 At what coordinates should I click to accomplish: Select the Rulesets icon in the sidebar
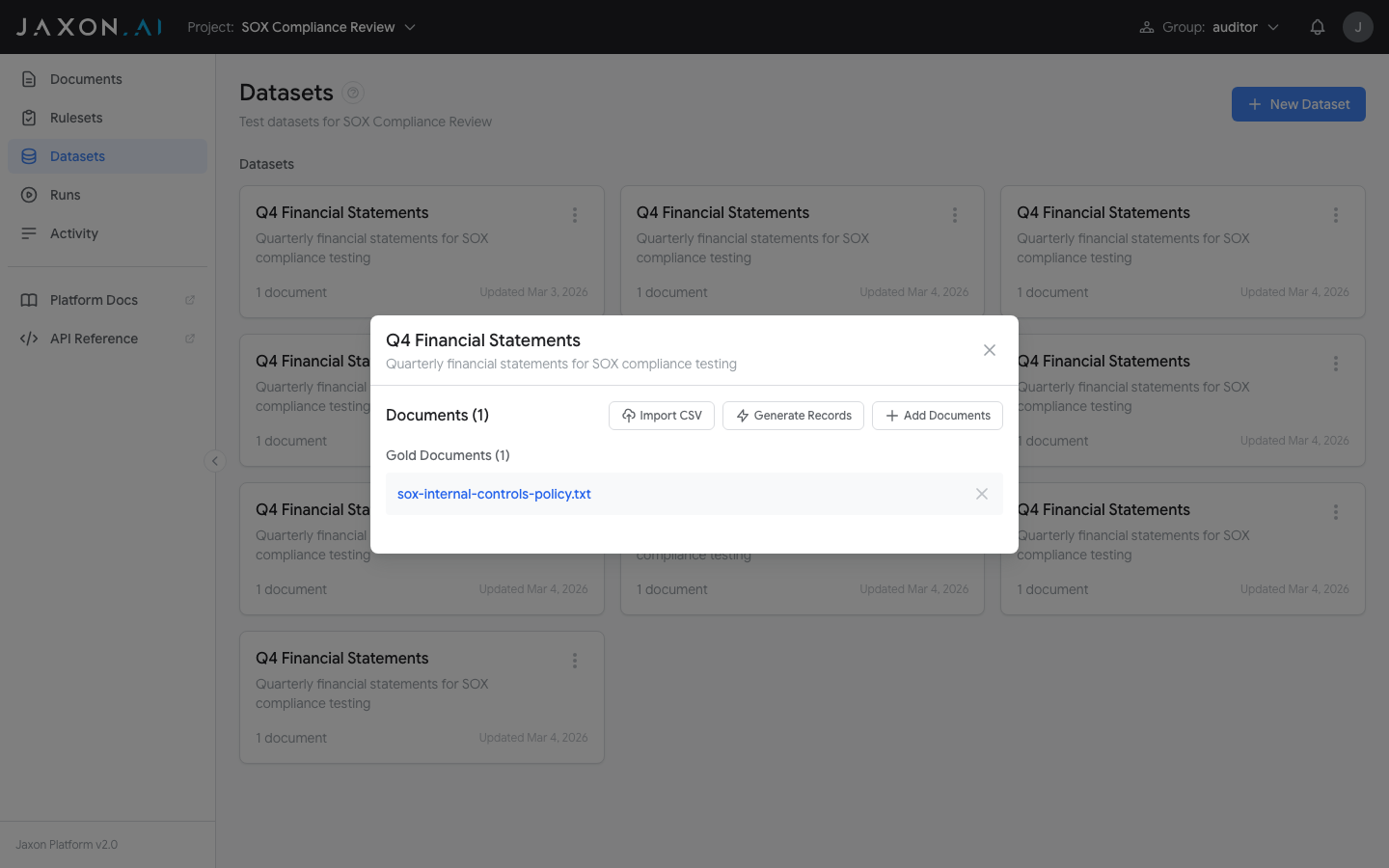click(30, 117)
